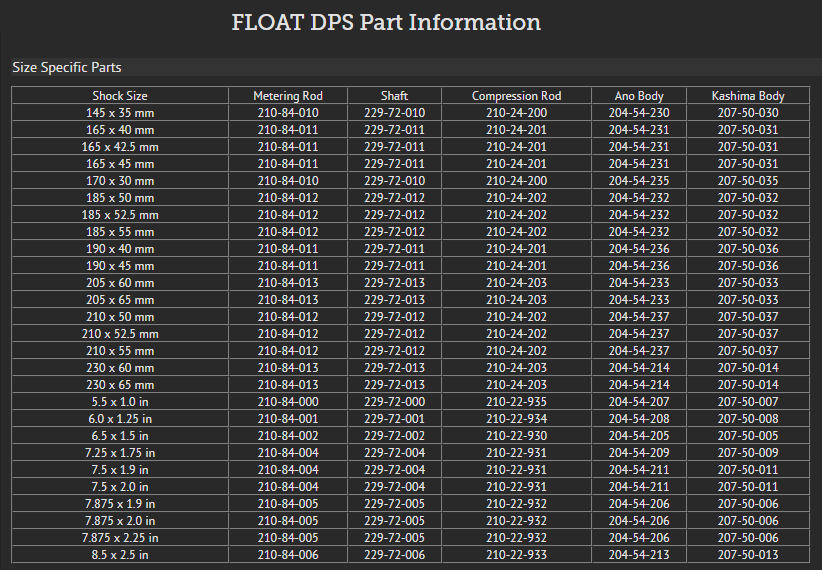Click the Compression Rod column header
This screenshot has height=570, width=822.
pos(516,96)
